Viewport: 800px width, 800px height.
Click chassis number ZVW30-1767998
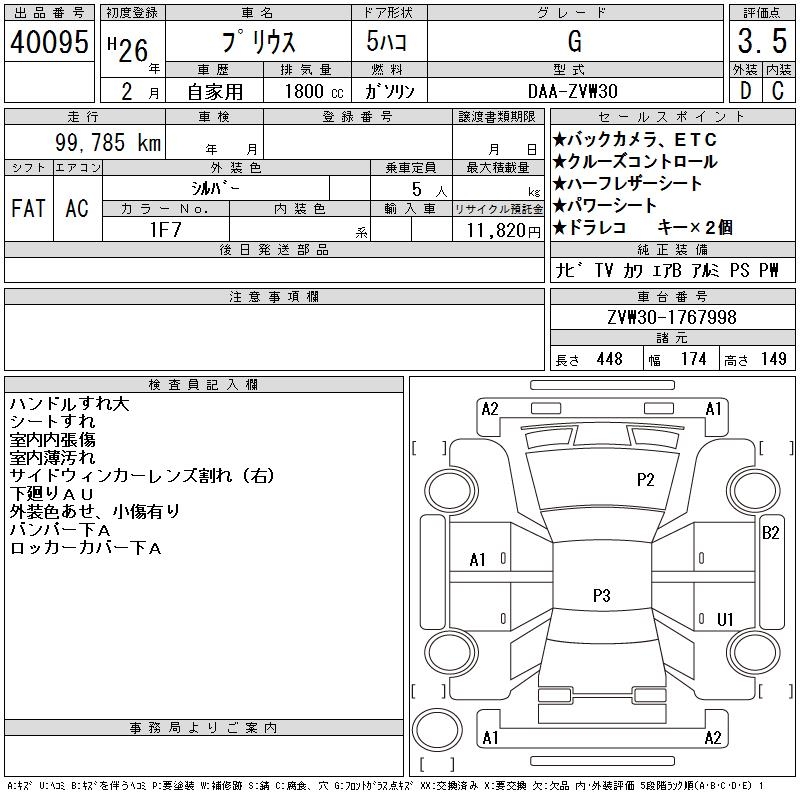click(x=672, y=317)
